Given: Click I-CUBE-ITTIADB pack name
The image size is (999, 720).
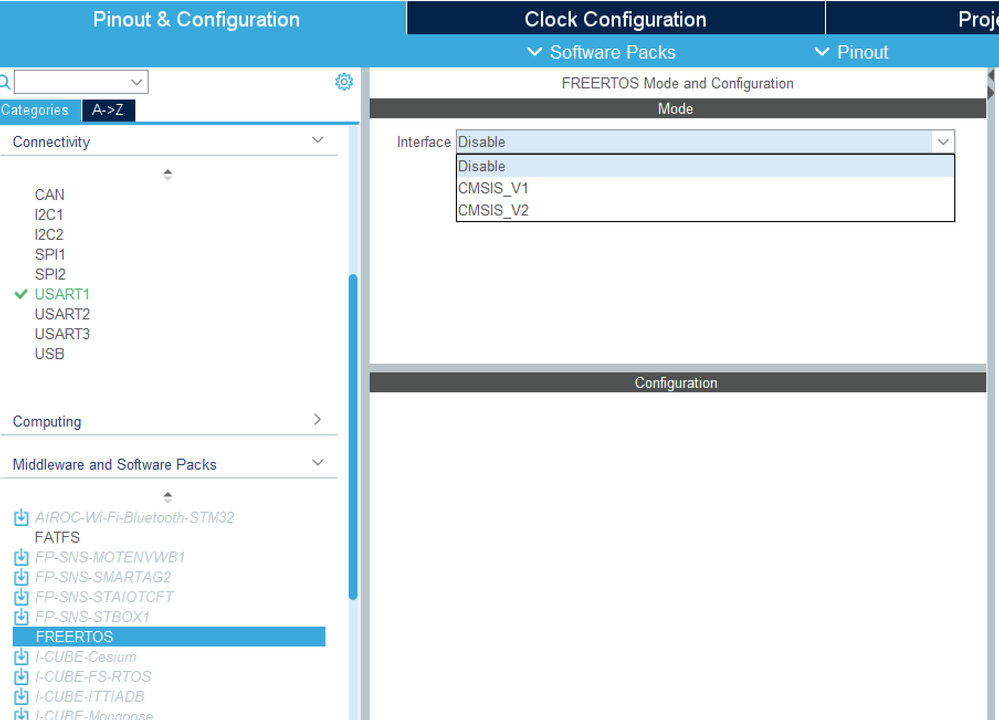Looking at the screenshot, I should point(90,696).
